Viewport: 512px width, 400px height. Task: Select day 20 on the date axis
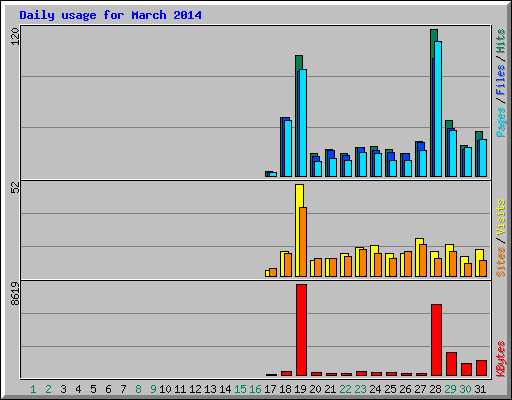point(315,389)
